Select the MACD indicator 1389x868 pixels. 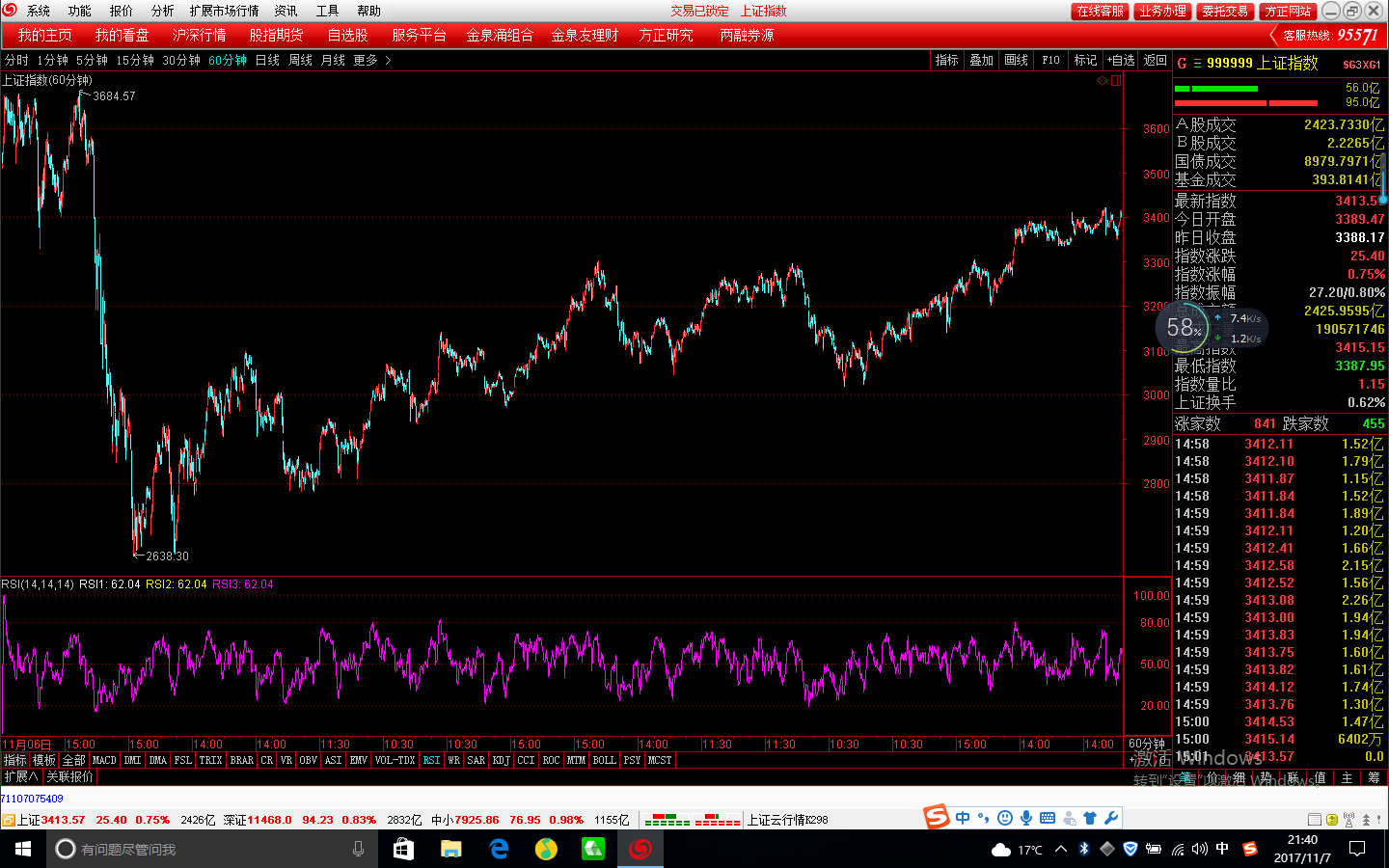pyautogui.click(x=104, y=760)
